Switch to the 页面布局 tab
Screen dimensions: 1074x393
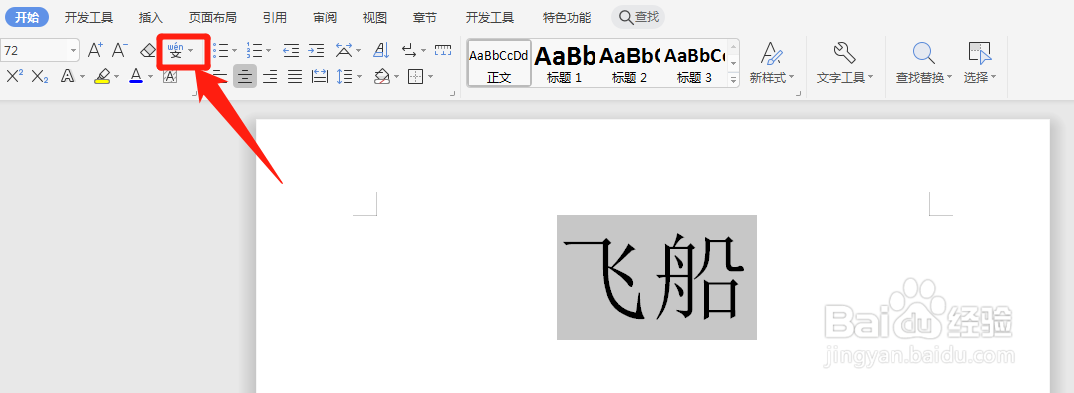tap(213, 17)
